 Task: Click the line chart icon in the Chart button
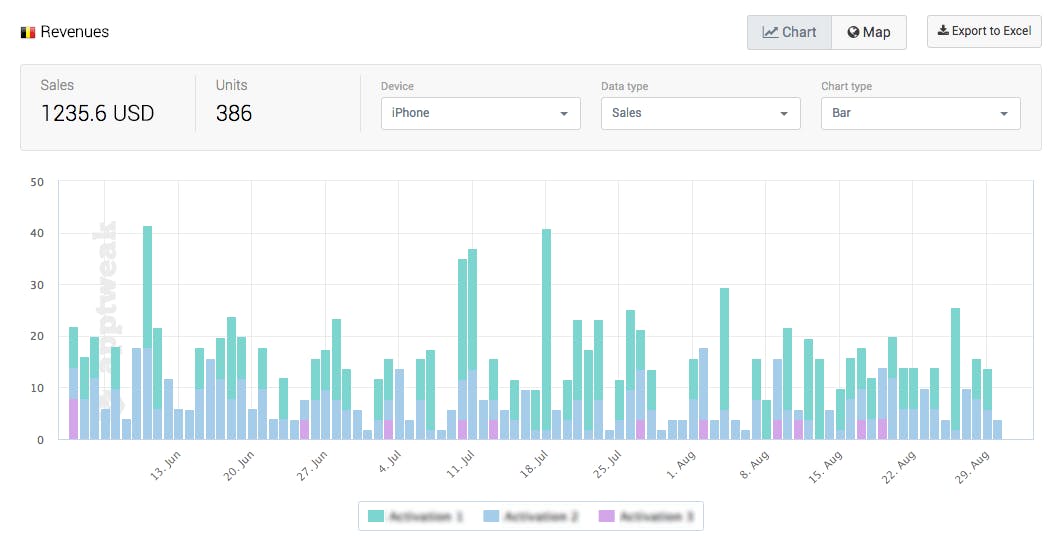coord(770,32)
